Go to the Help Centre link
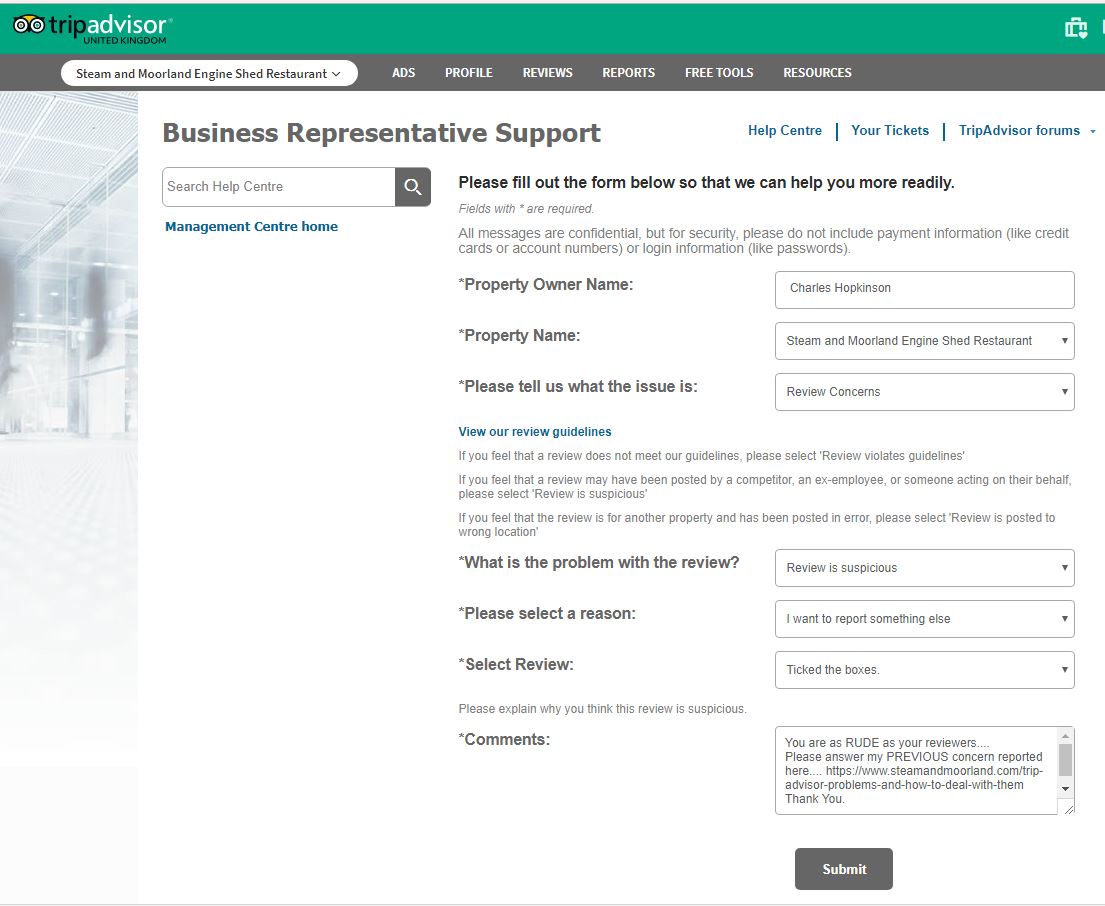The width and height of the screenshot is (1105, 906). 784,130
